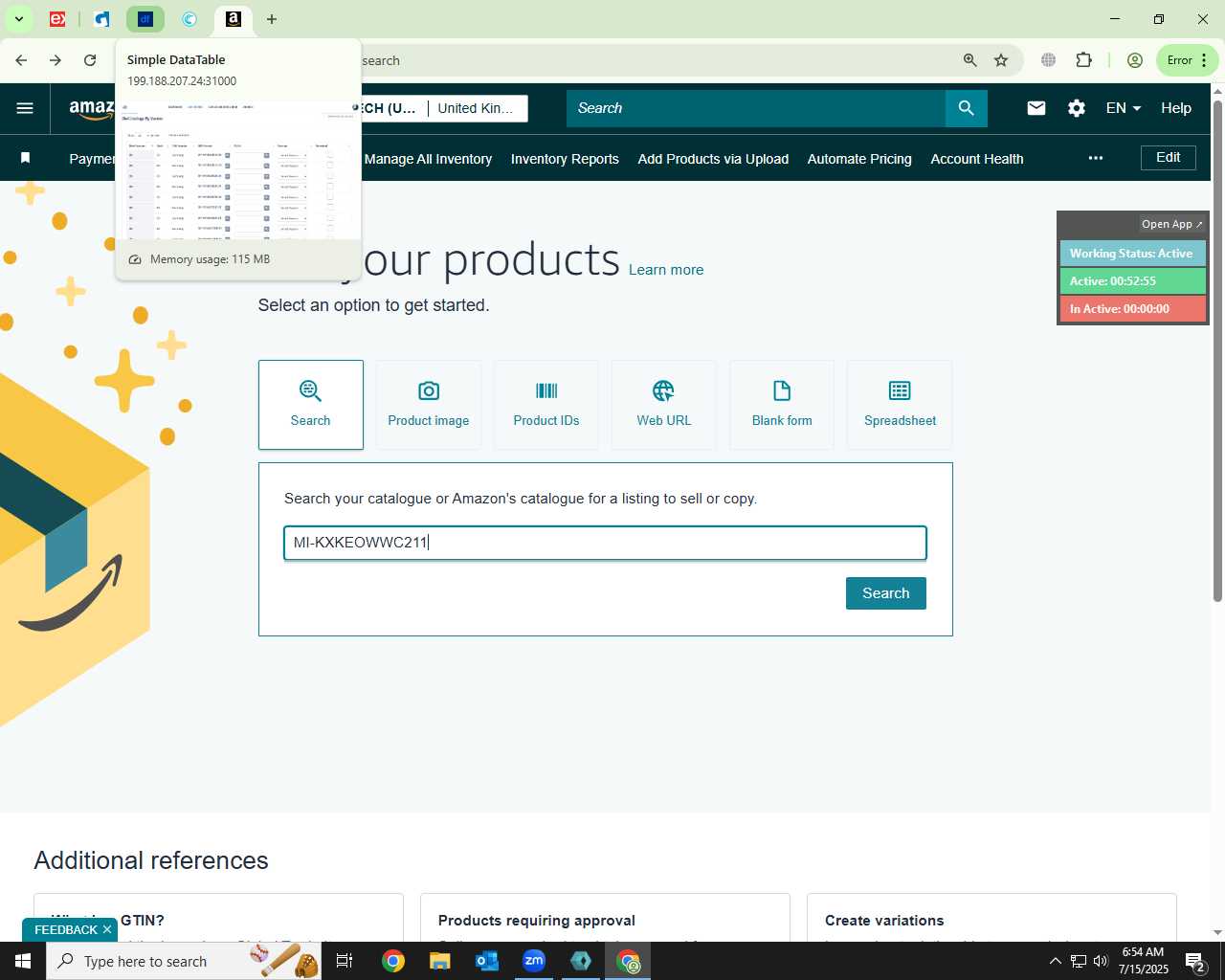Expand the EN language dropdown
This screenshot has width=1225, height=980.
point(1124,108)
